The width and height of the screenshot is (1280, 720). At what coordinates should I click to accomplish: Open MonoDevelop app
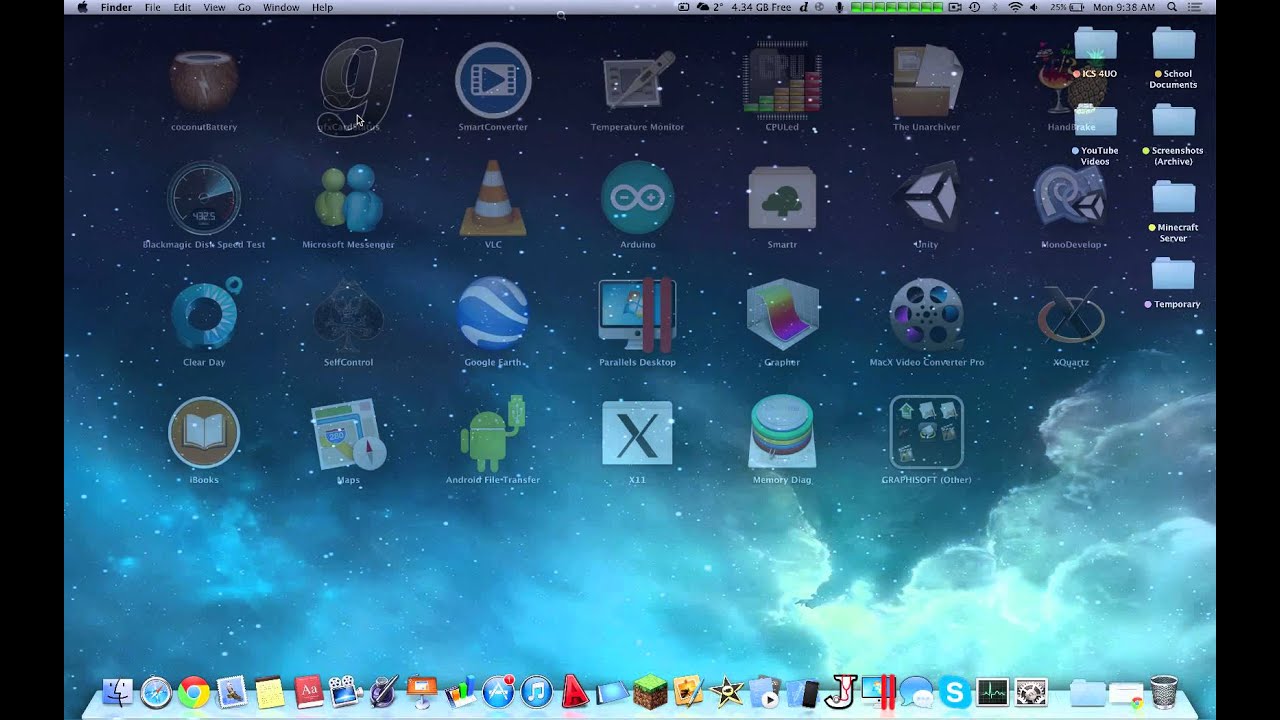(1071, 198)
